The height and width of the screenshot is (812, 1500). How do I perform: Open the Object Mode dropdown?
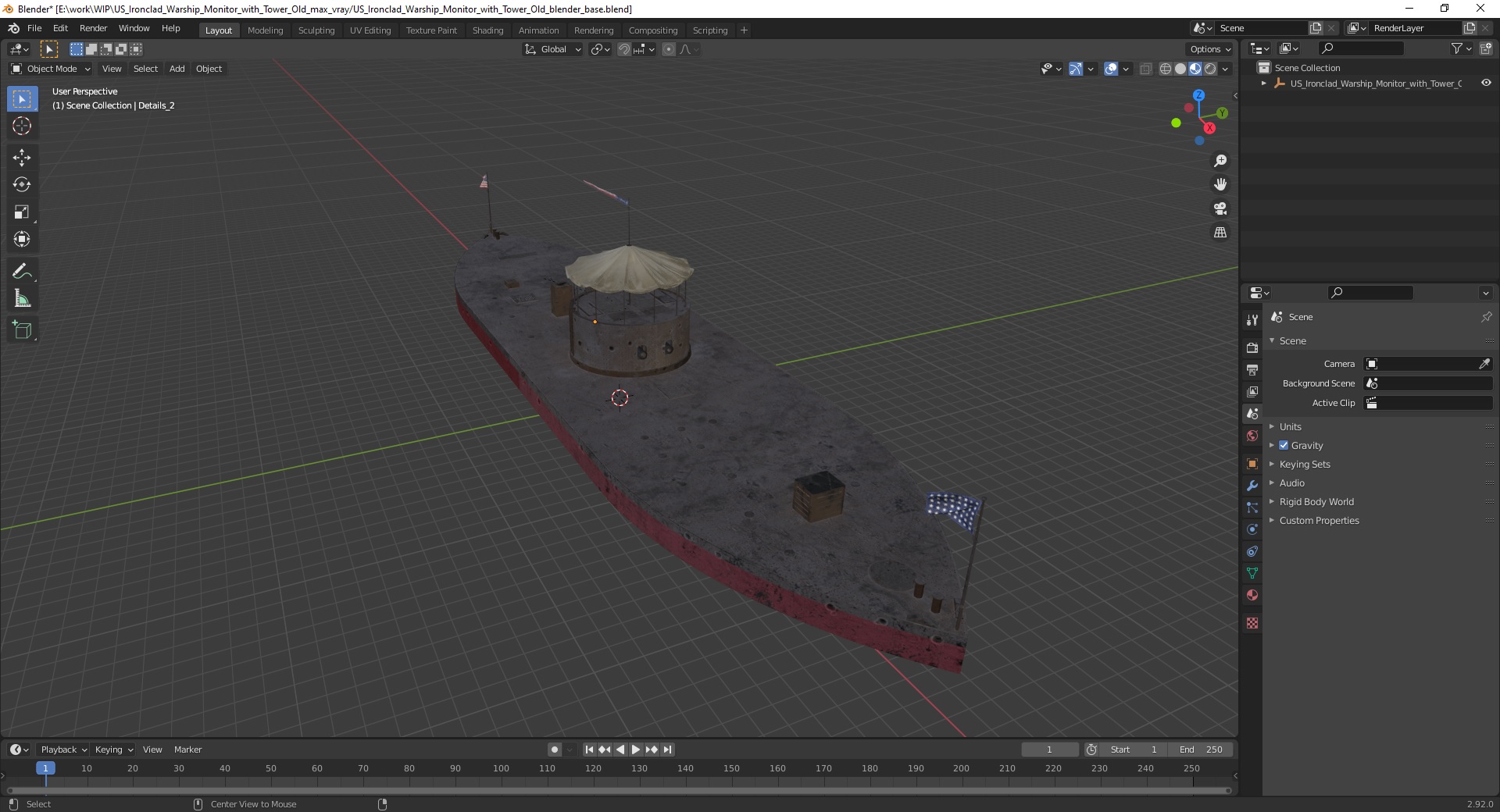51,69
